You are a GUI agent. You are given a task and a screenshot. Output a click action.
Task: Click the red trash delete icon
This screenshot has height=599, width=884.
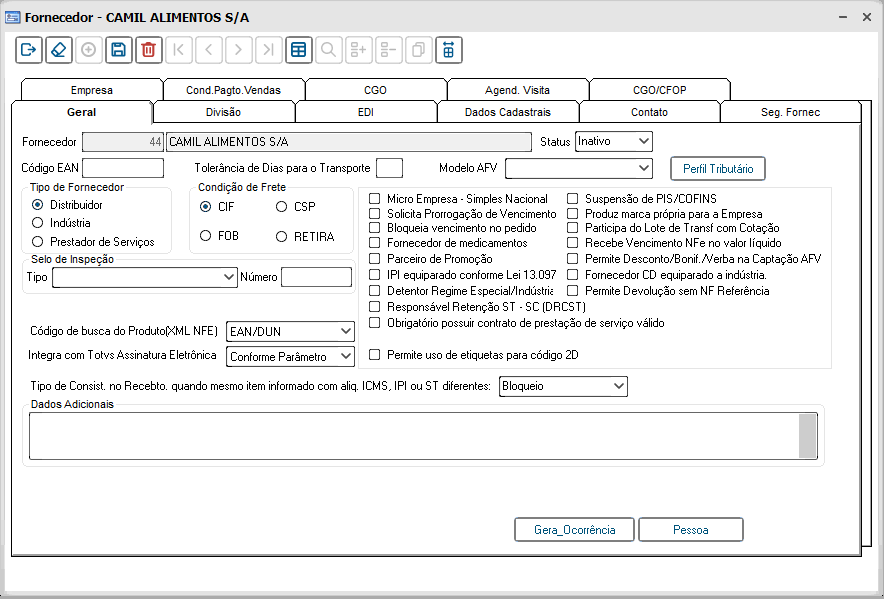[149, 50]
